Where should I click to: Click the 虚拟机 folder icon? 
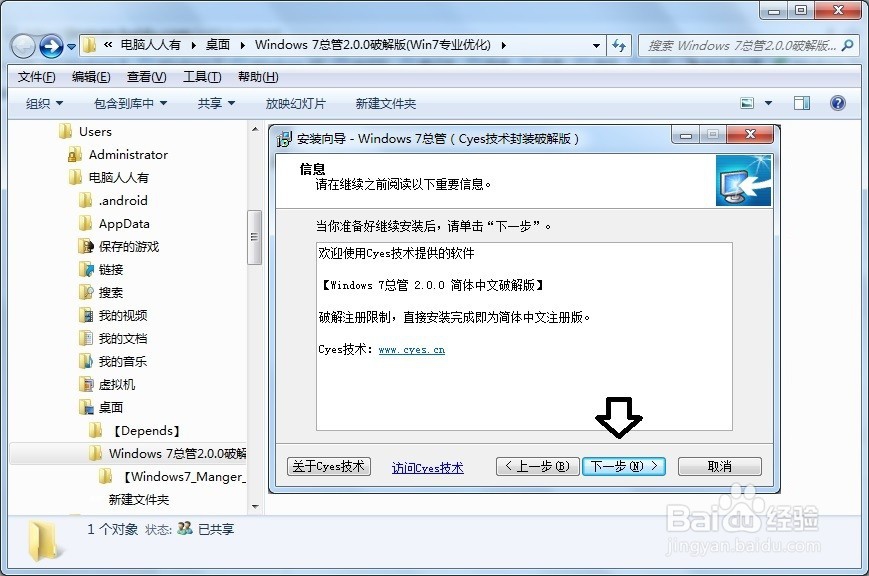click(x=86, y=385)
